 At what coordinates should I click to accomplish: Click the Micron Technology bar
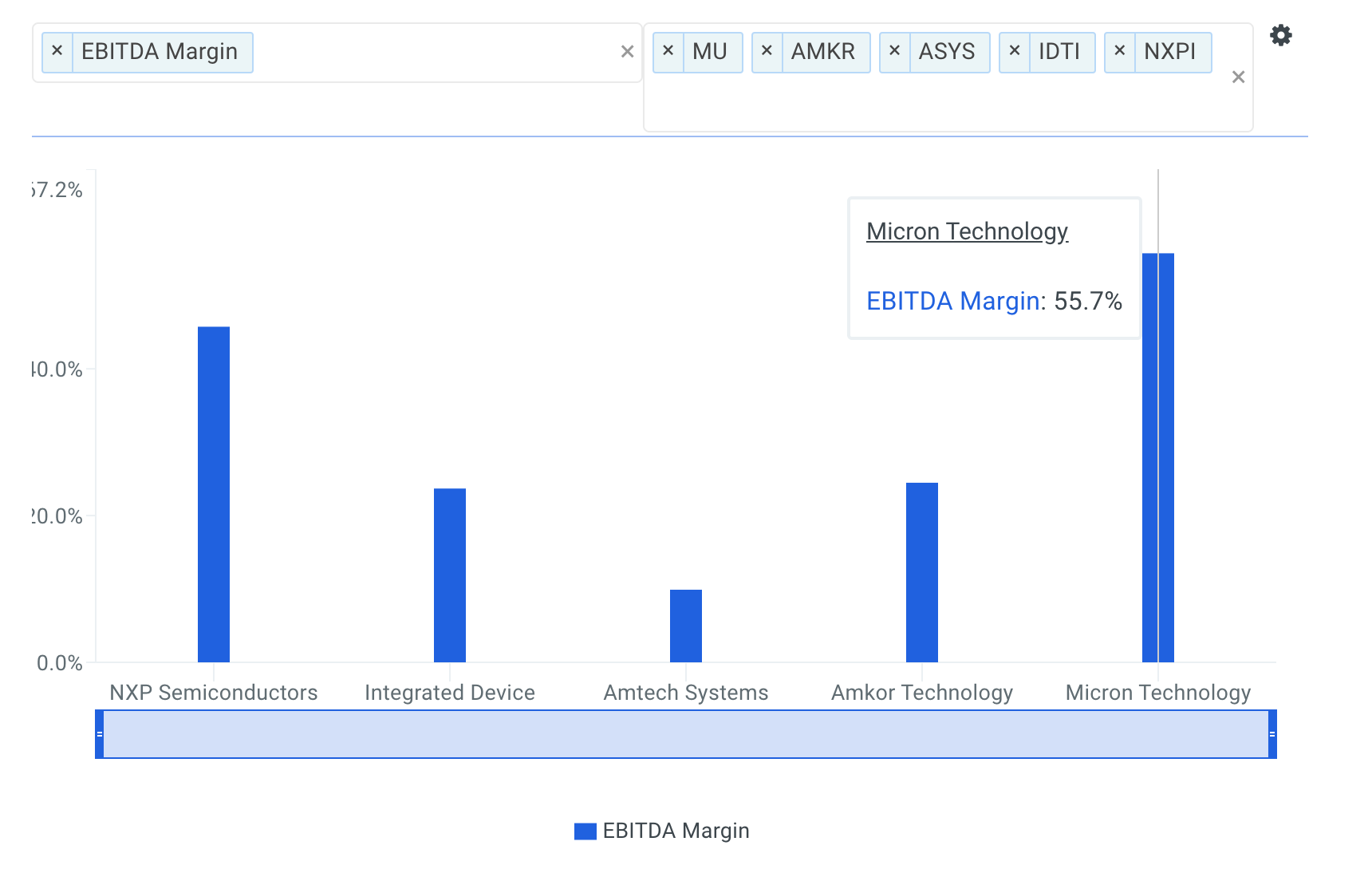(x=1158, y=458)
